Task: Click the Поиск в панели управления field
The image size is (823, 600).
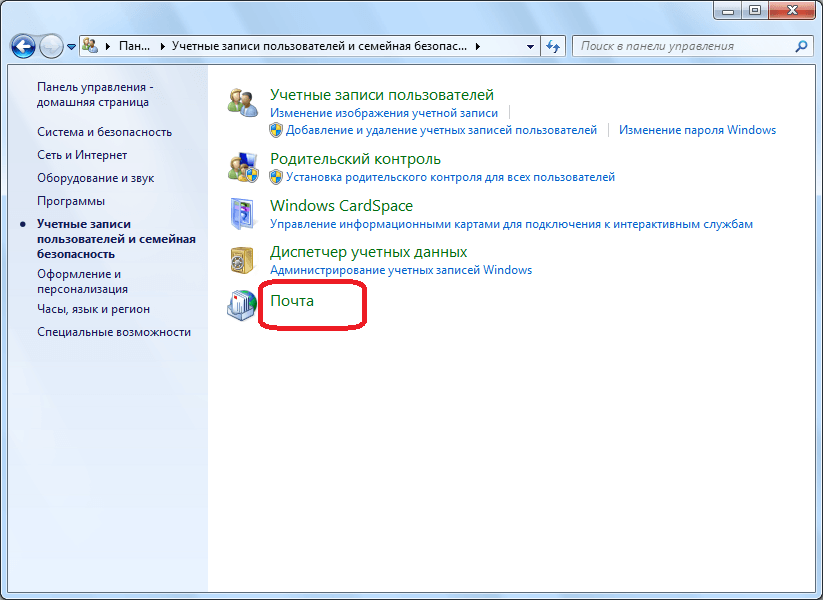Action: coord(685,46)
